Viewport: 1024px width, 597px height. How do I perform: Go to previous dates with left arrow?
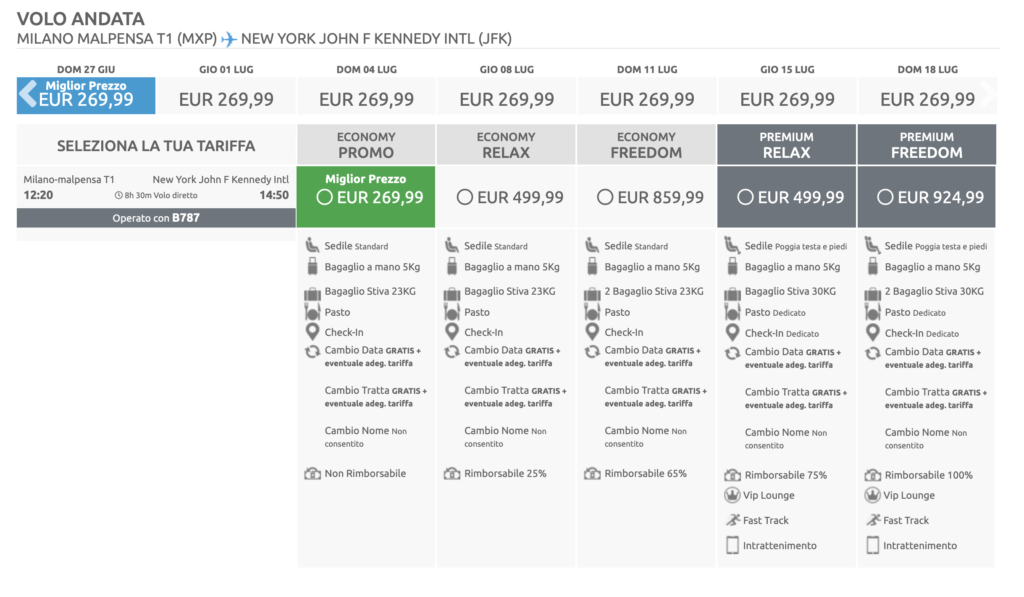click(x=27, y=95)
